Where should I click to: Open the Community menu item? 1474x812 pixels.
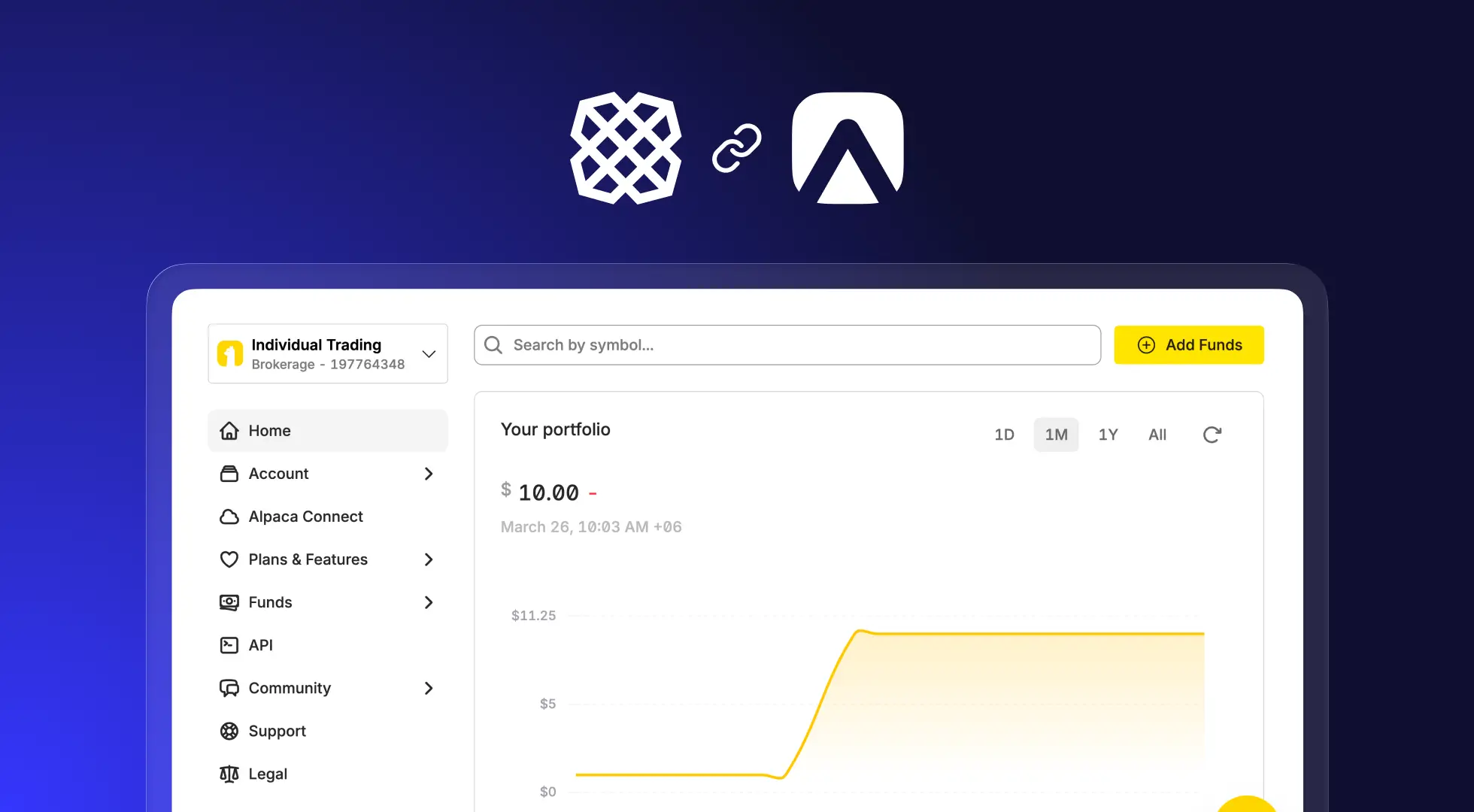[290, 688]
